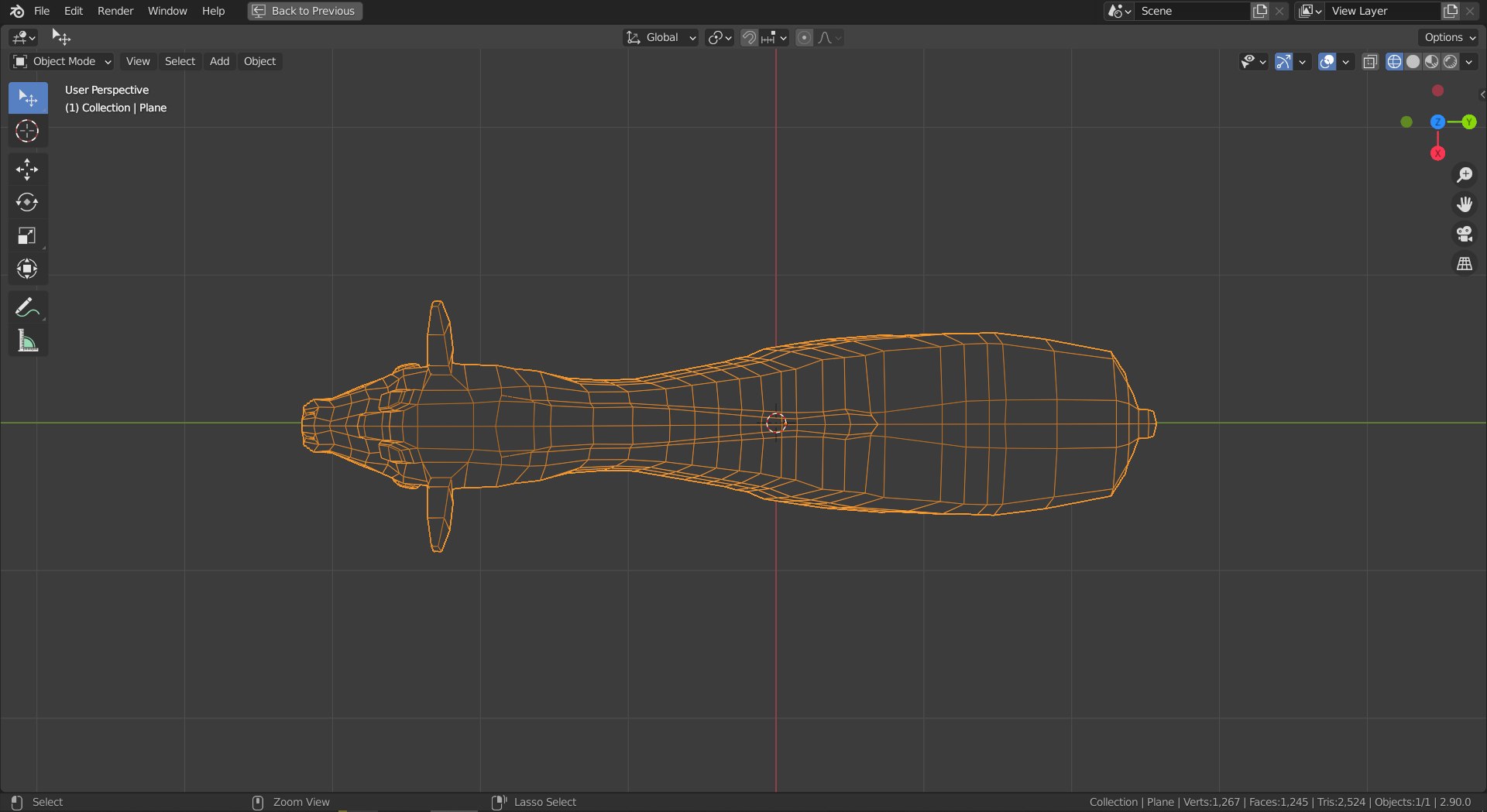Screen dimensions: 1487x812
Task: Click the green Y axis gizmo ball
Action: click(1469, 122)
